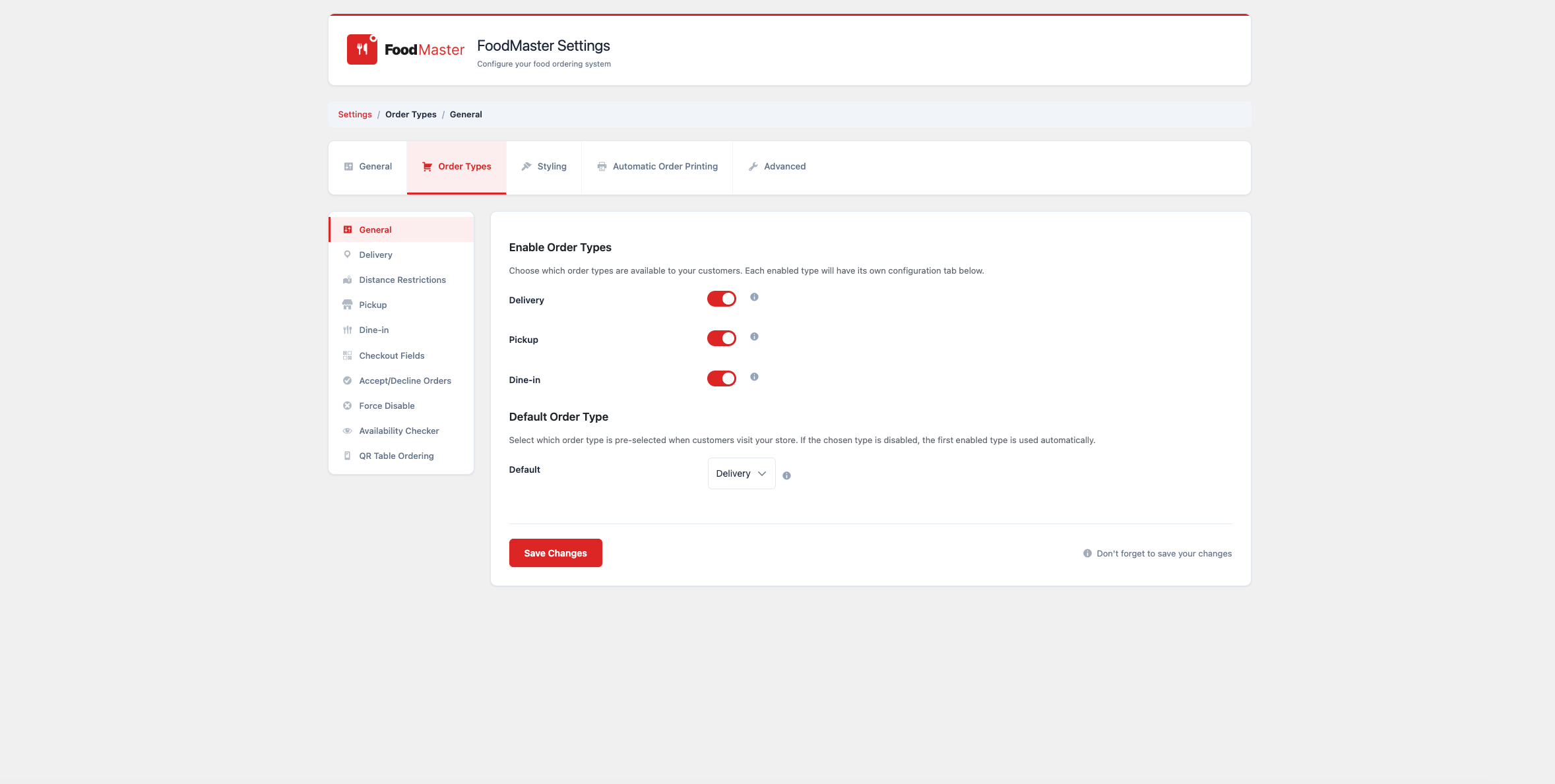Click the info icon beside Default dropdown
1555x784 pixels.
[x=786, y=475]
